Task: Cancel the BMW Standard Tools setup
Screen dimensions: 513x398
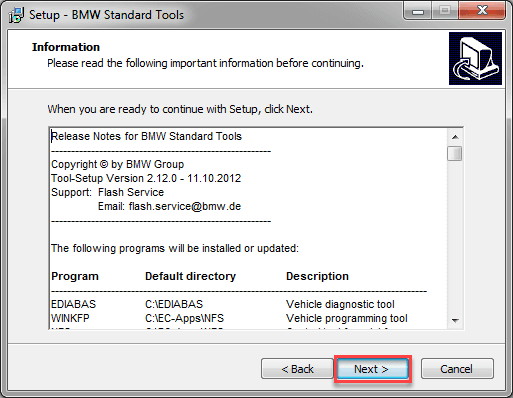Action: (457, 369)
